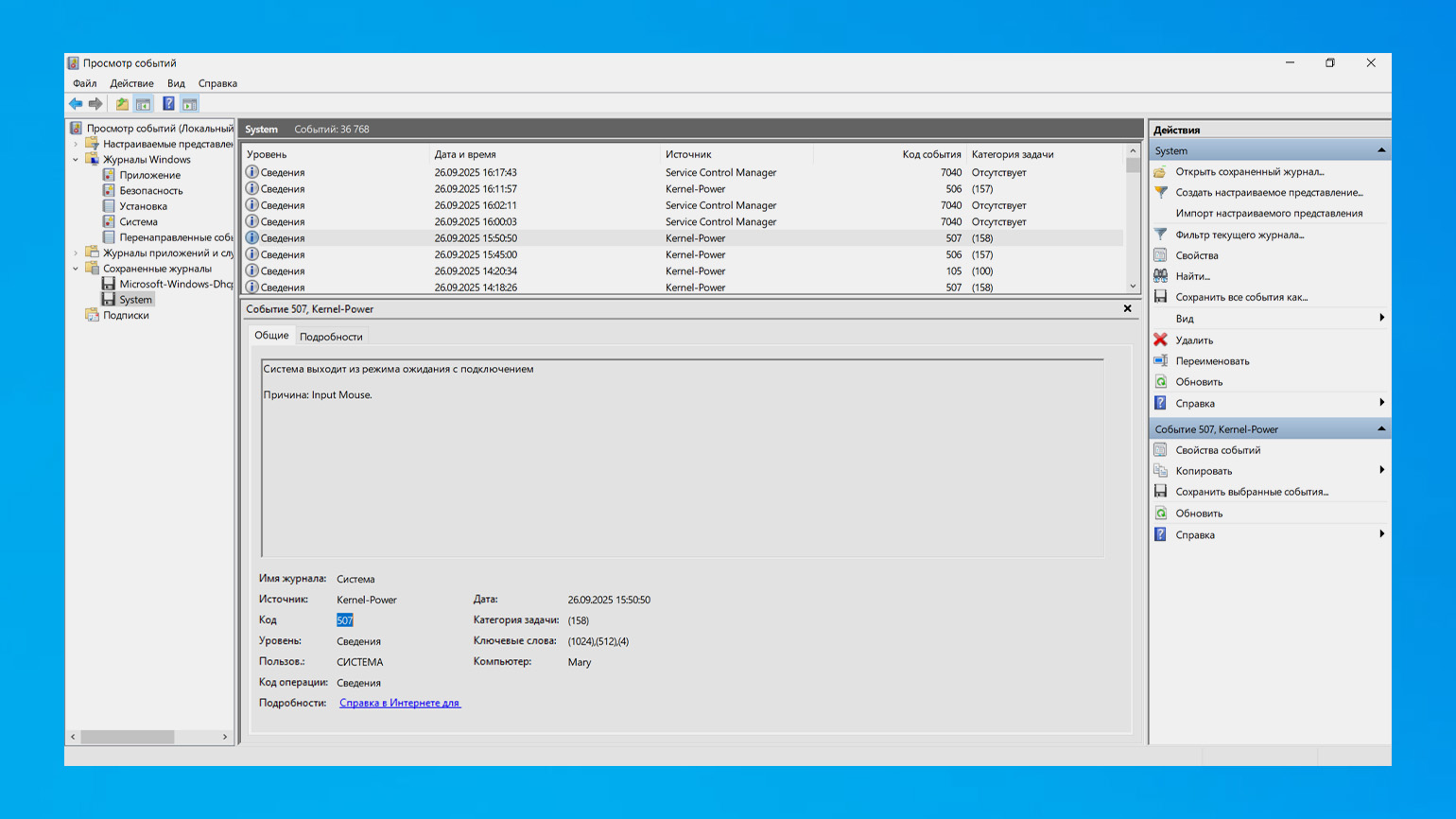Click the blue help toolbar icon
This screenshot has height=819, width=1456.
(x=168, y=104)
